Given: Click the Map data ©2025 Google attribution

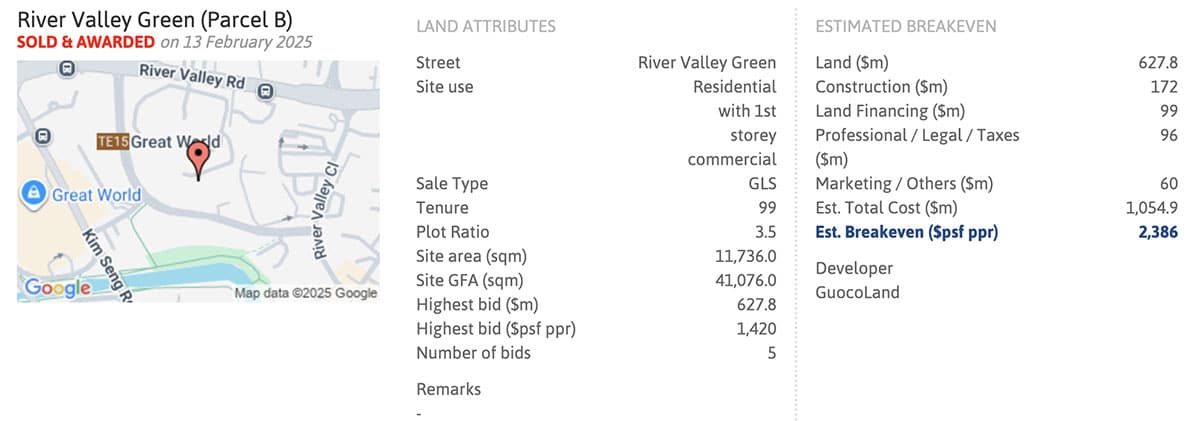Looking at the screenshot, I should [x=305, y=293].
